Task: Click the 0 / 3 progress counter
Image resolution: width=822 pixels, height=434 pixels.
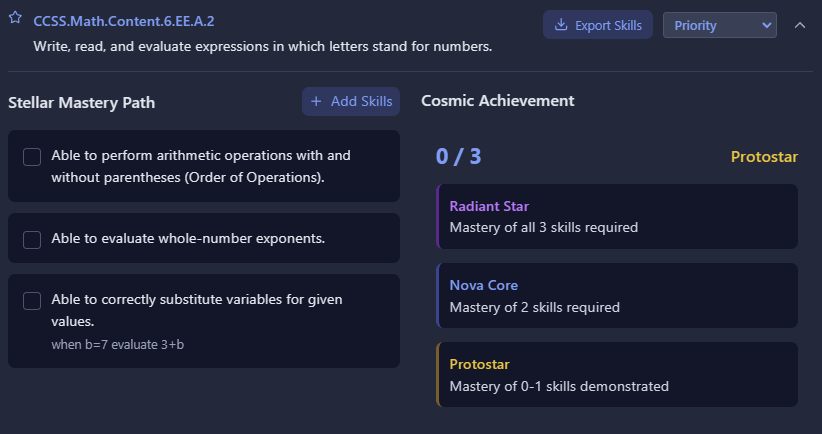Action: click(x=458, y=156)
